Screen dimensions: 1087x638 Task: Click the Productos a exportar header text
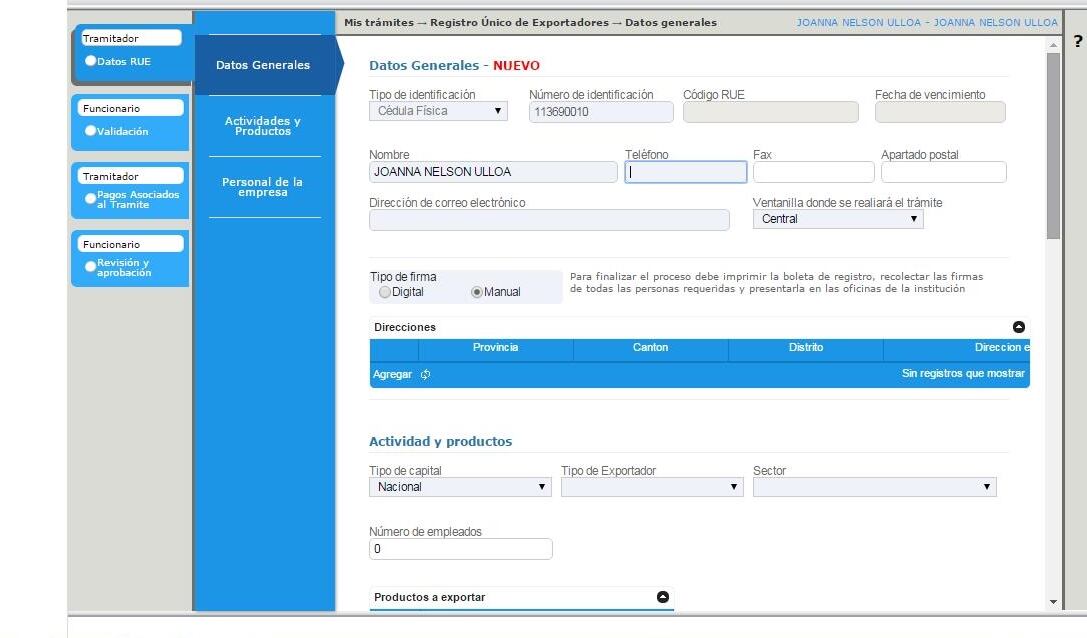(x=430, y=597)
